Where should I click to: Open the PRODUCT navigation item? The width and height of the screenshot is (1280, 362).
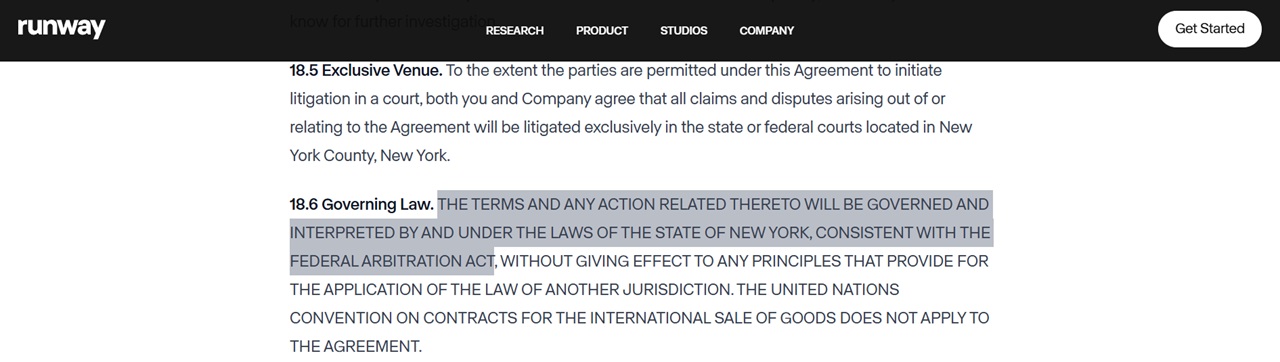click(x=602, y=30)
